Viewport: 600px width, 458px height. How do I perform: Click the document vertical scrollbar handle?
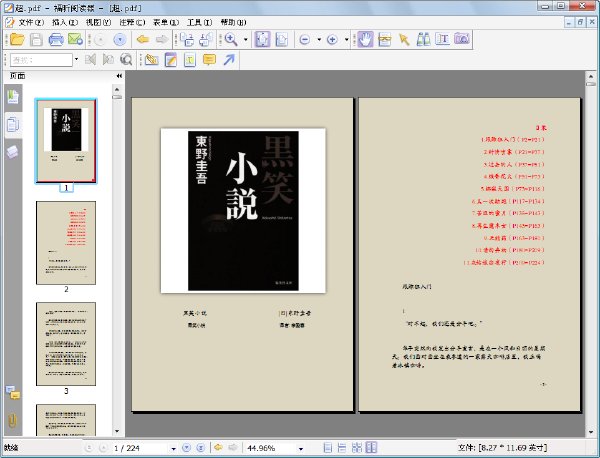click(590, 83)
